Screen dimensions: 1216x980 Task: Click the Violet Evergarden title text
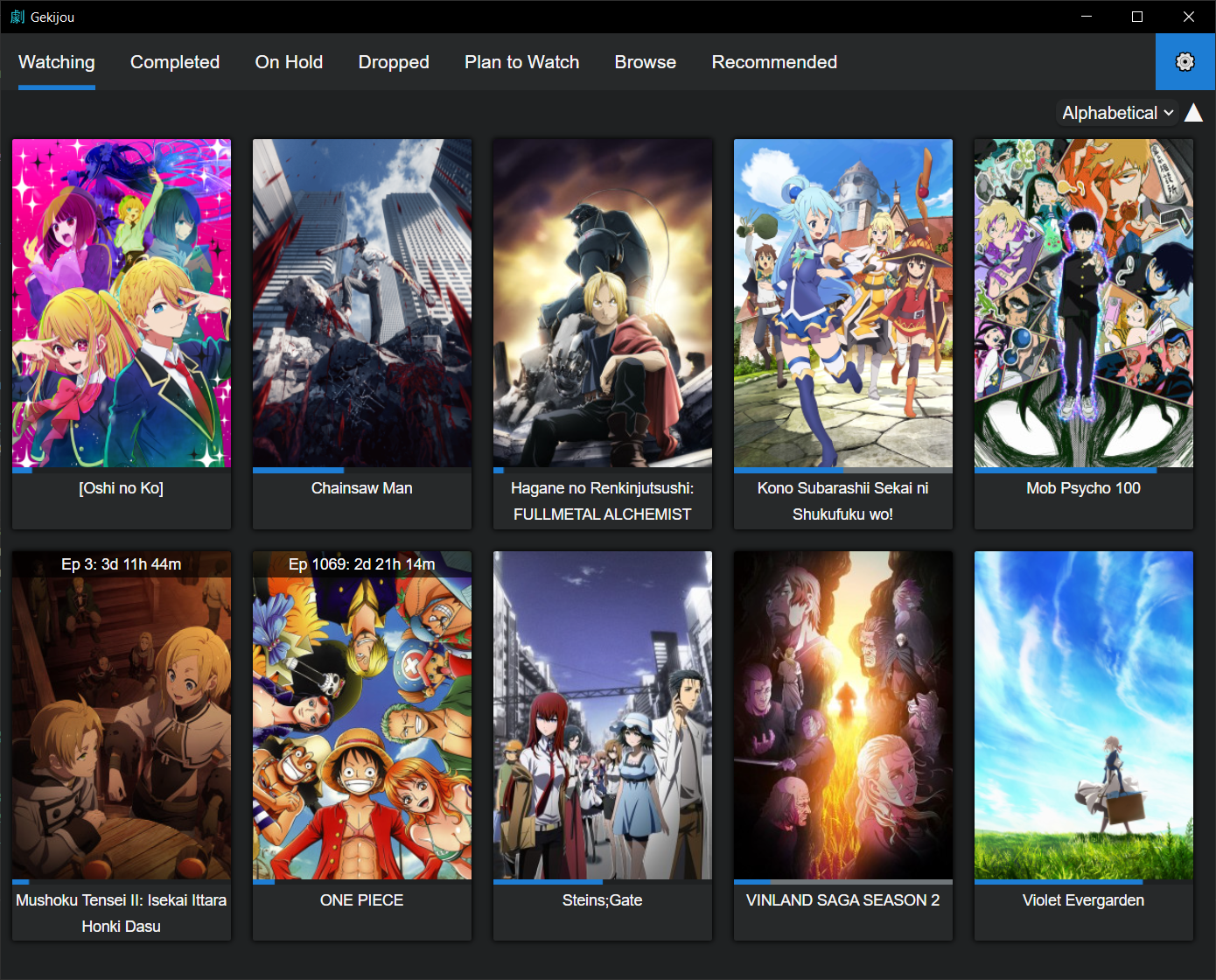pyautogui.click(x=1084, y=900)
